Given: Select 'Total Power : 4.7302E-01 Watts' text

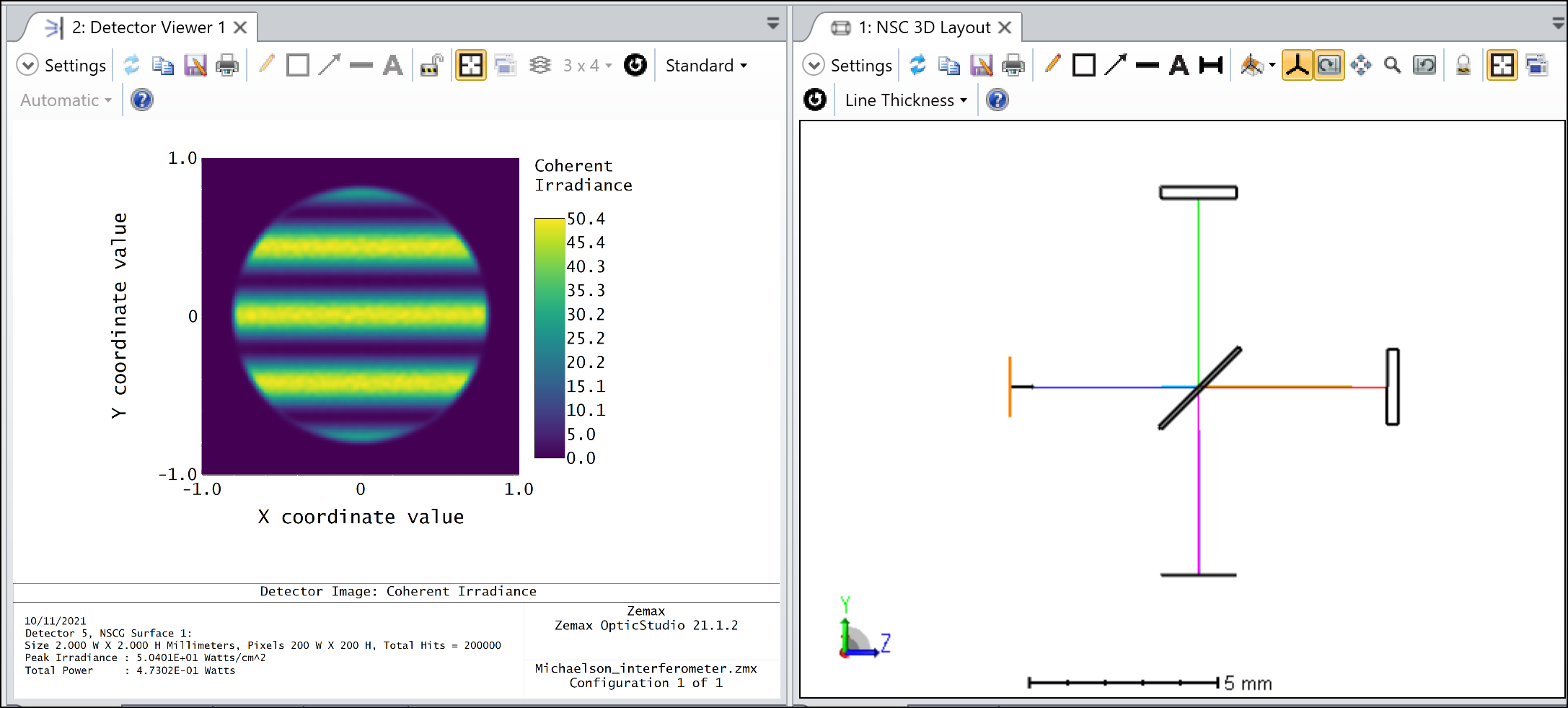Looking at the screenshot, I should (x=130, y=670).
